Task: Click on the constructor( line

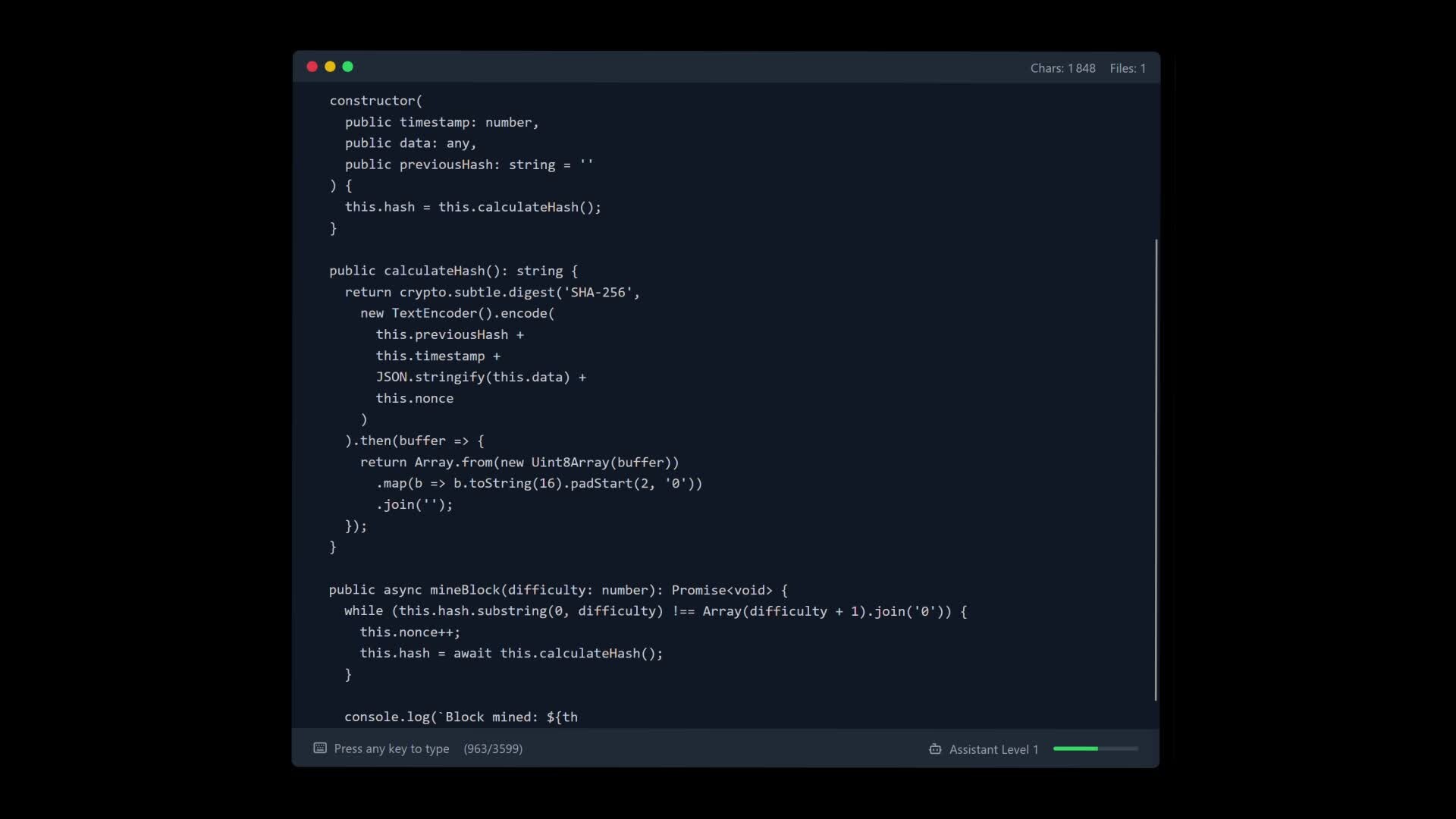Action: pyautogui.click(x=376, y=100)
